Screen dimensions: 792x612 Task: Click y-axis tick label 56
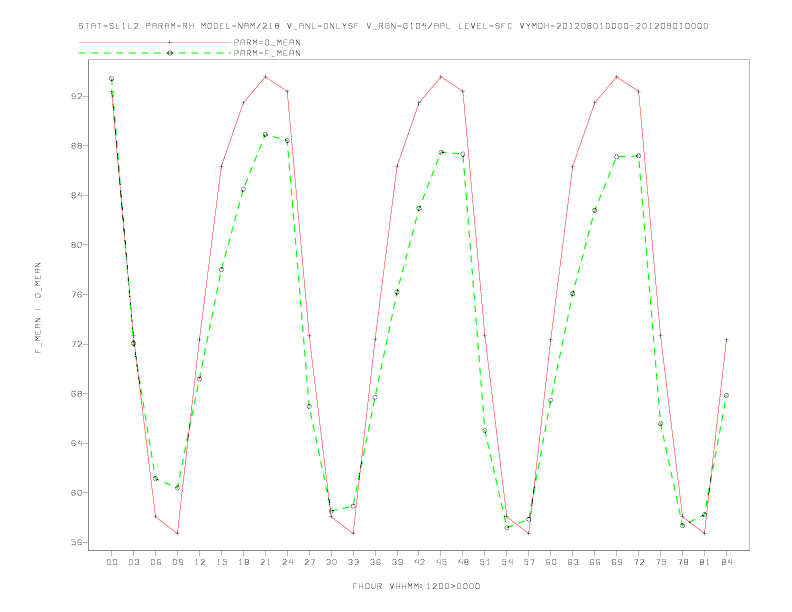pyautogui.click(x=77, y=542)
